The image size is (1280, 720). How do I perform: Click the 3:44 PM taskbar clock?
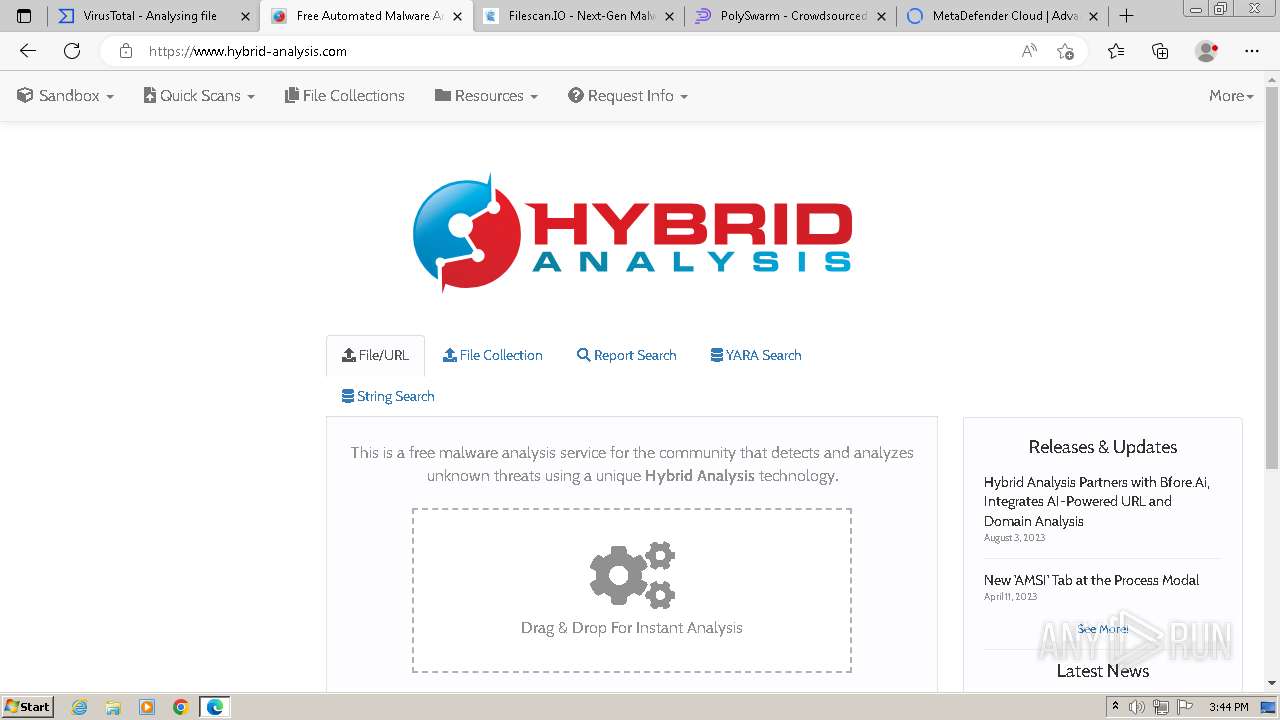pos(1228,707)
